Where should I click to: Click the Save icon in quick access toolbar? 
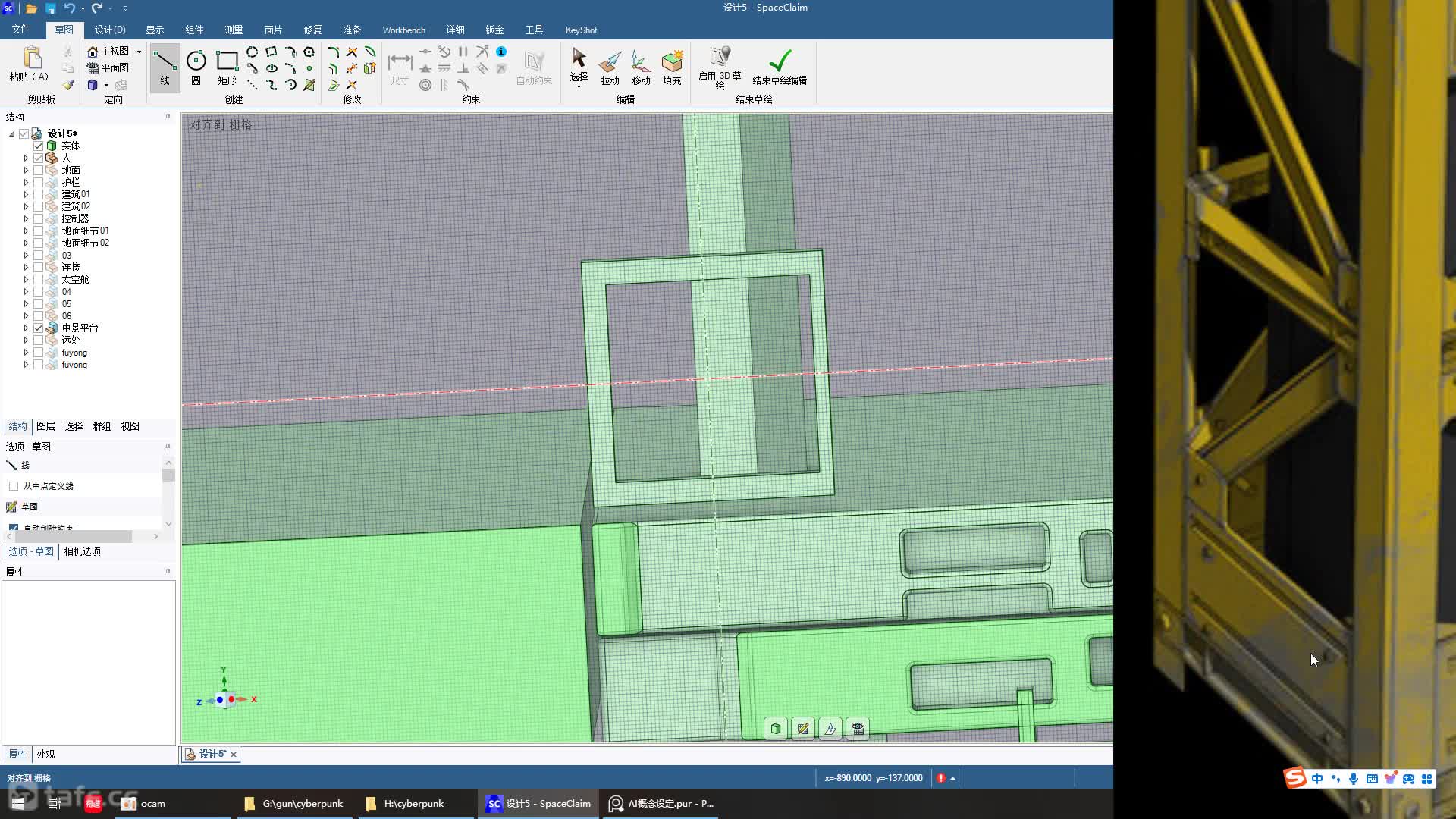tap(50, 8)
